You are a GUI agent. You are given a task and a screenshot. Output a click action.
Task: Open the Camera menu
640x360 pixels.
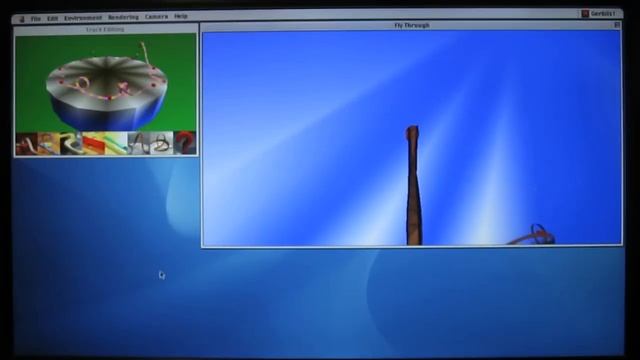[156, 17]
